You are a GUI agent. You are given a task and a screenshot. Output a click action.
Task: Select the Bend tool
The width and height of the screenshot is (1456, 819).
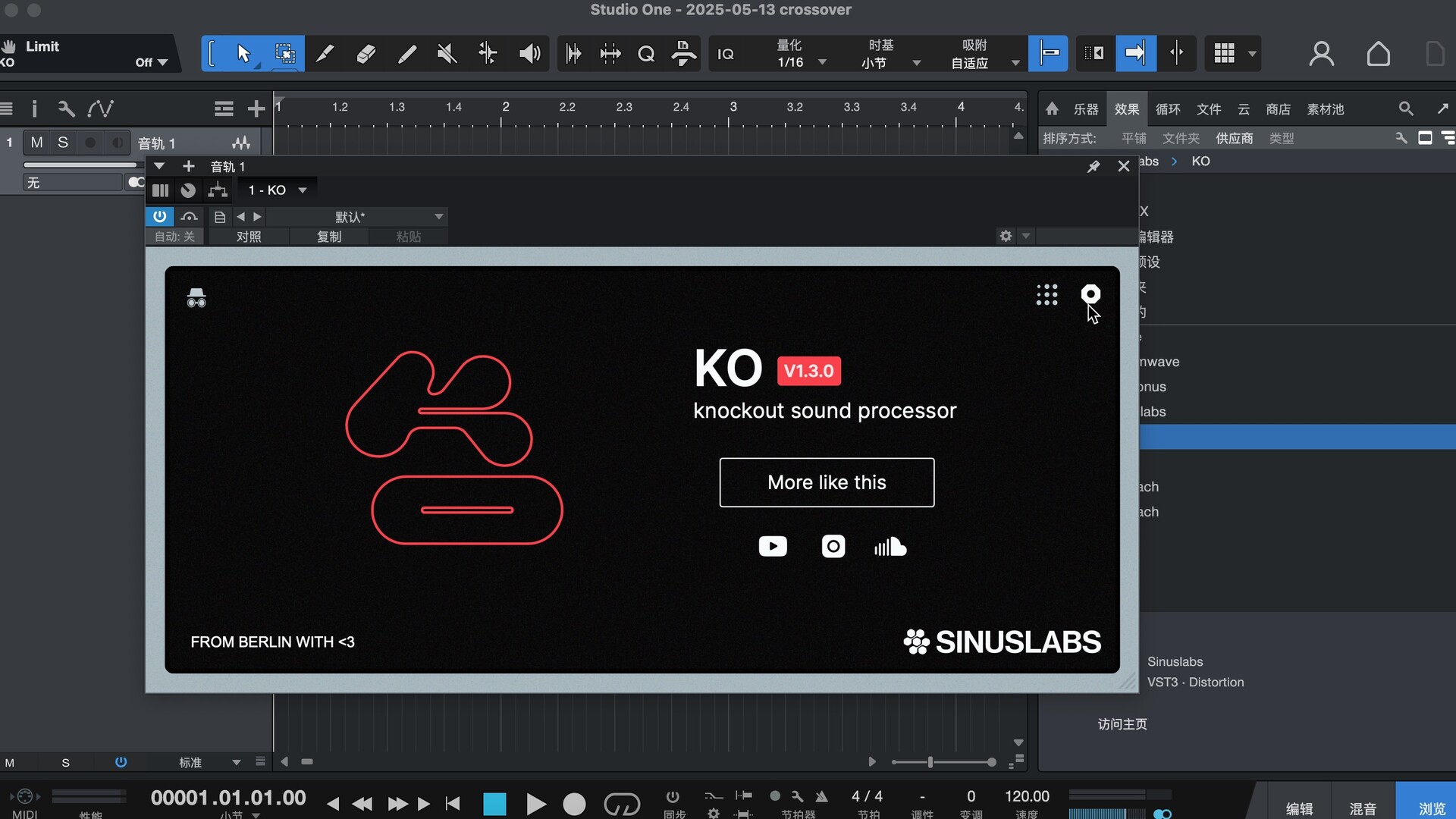(488, 53)
